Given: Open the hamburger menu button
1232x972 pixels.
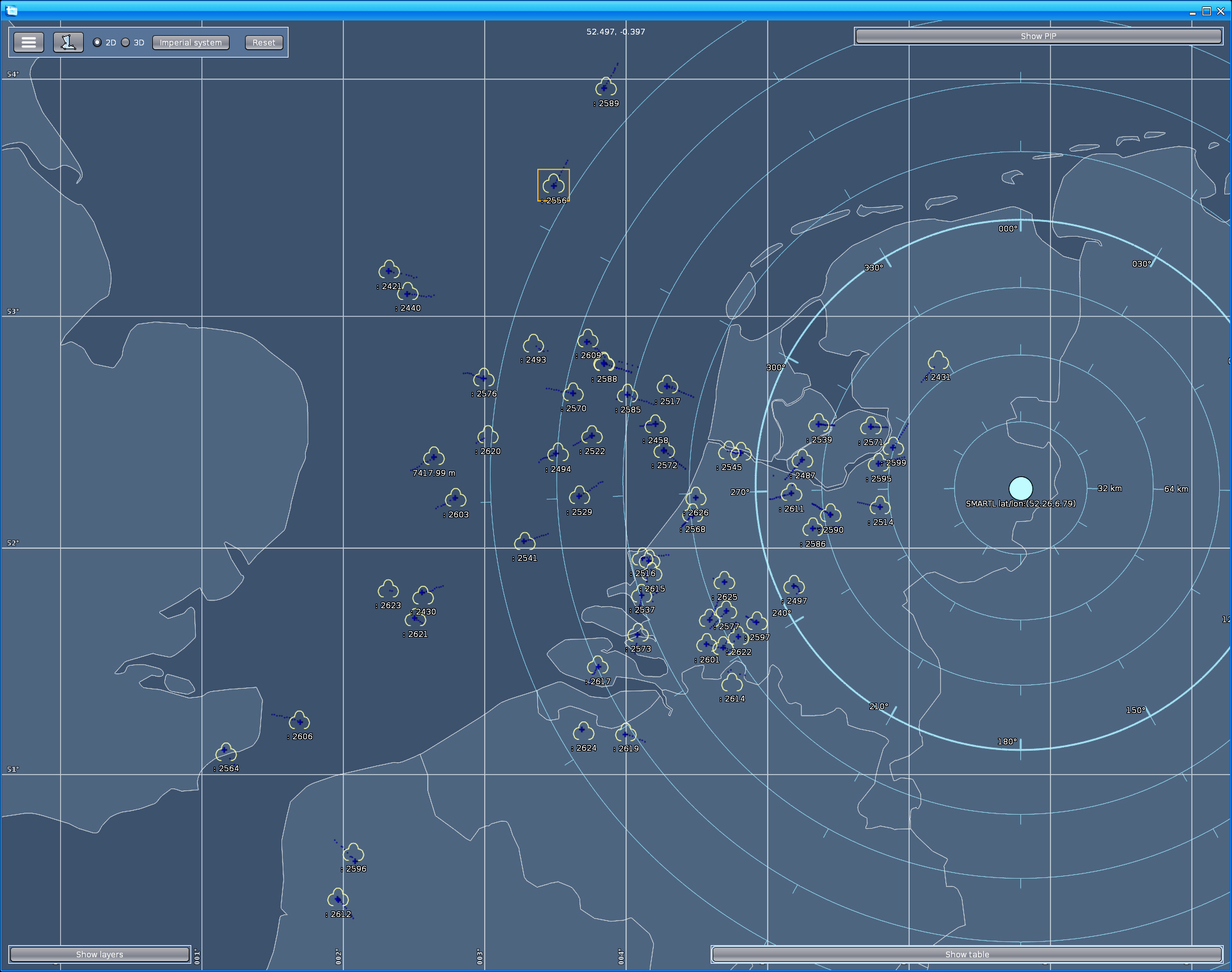Looking at the screenshot, I should click(29, 42).
